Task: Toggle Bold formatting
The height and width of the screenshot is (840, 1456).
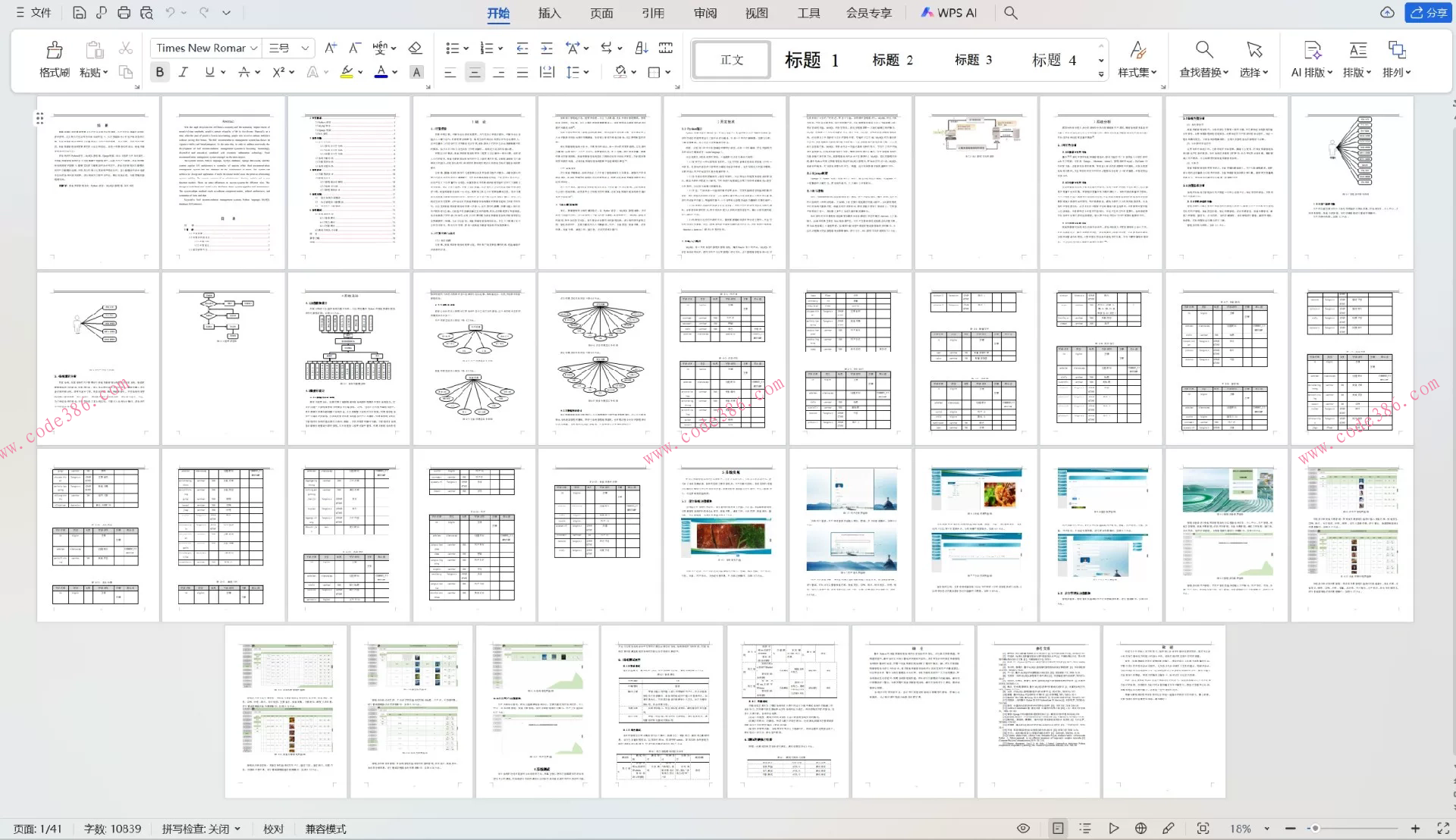Action: (x=159, y=72)
